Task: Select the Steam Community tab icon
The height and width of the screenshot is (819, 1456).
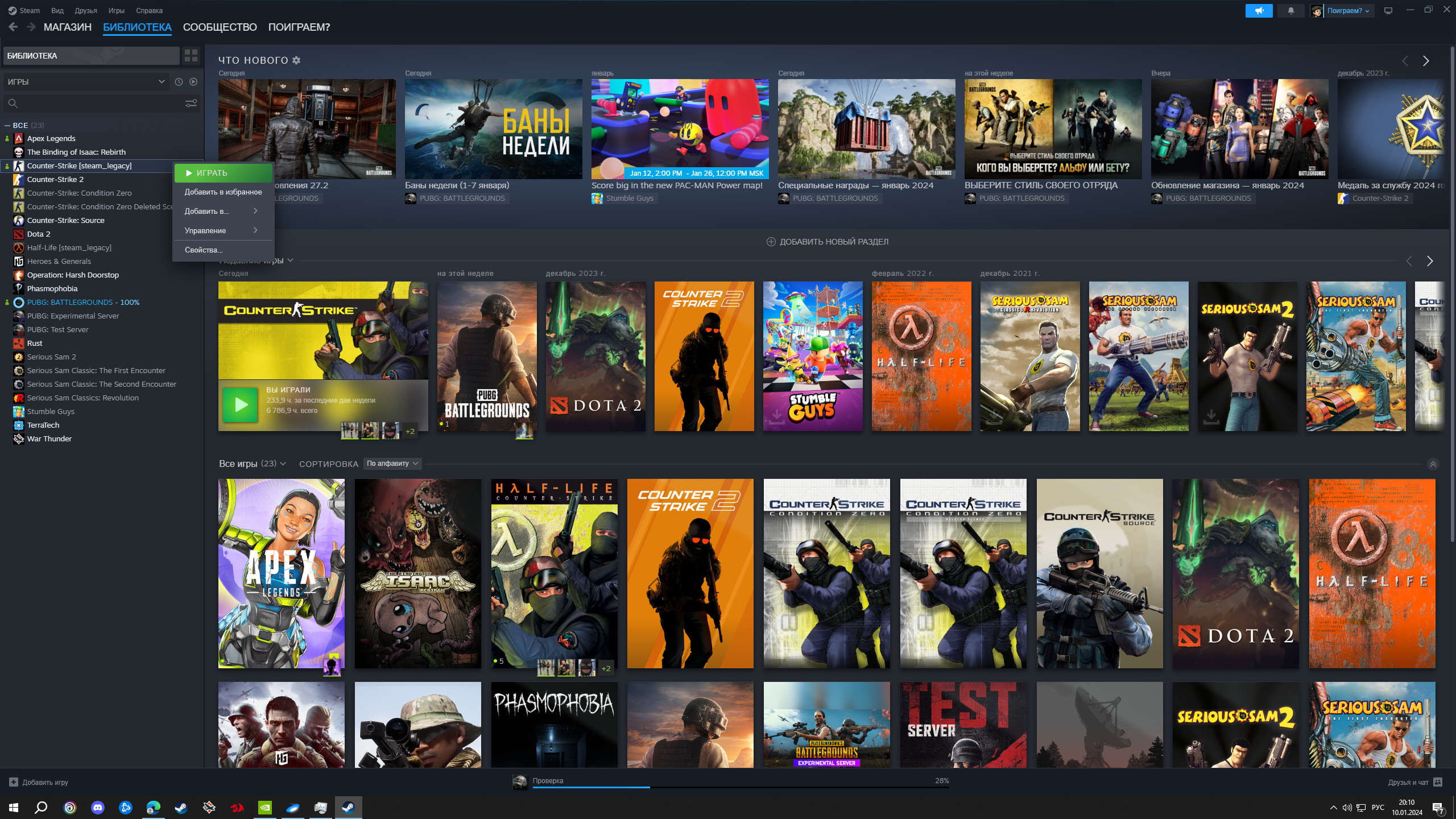Action: click(219, 27)
